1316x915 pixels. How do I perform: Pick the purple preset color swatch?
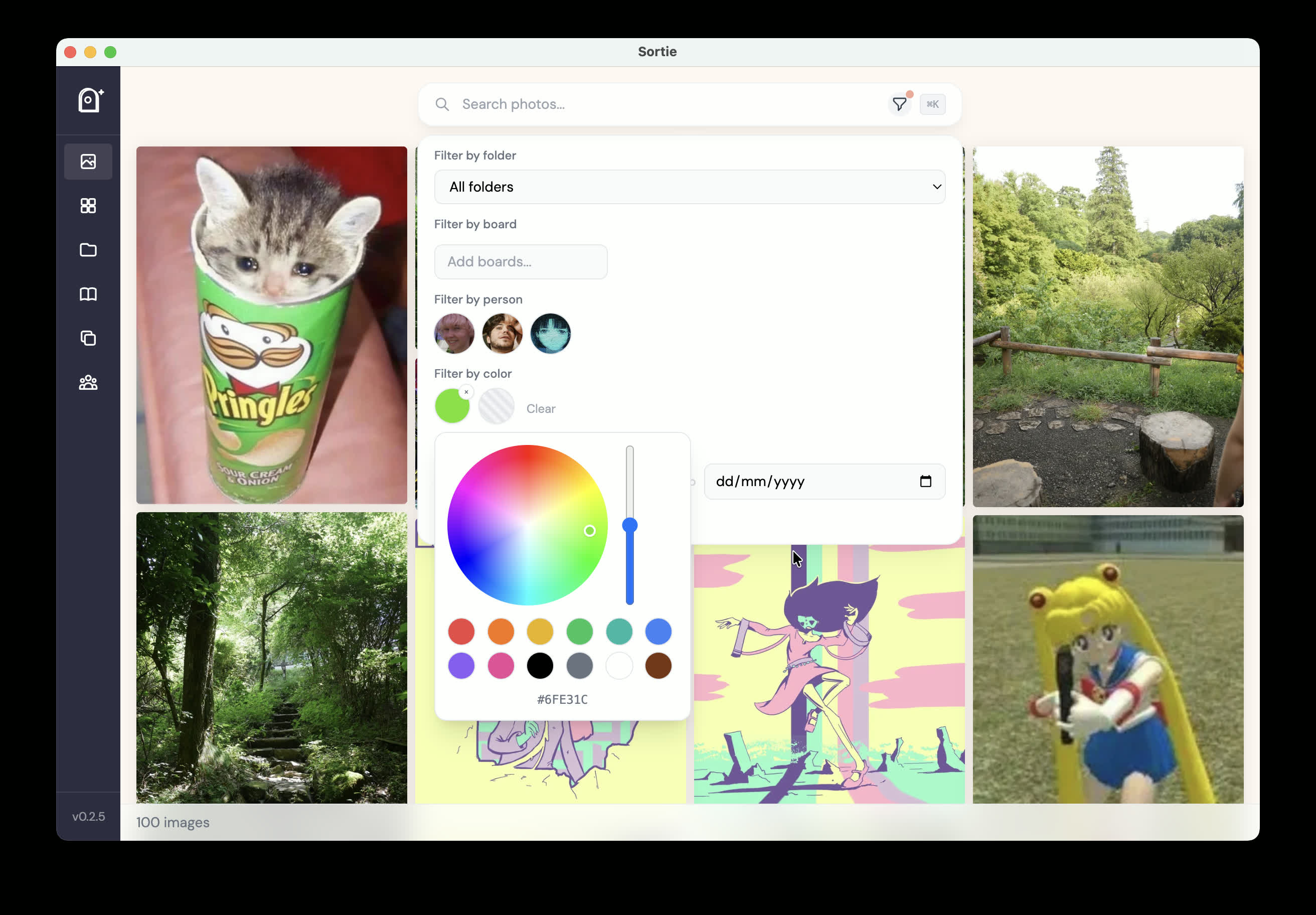(461, 666)
